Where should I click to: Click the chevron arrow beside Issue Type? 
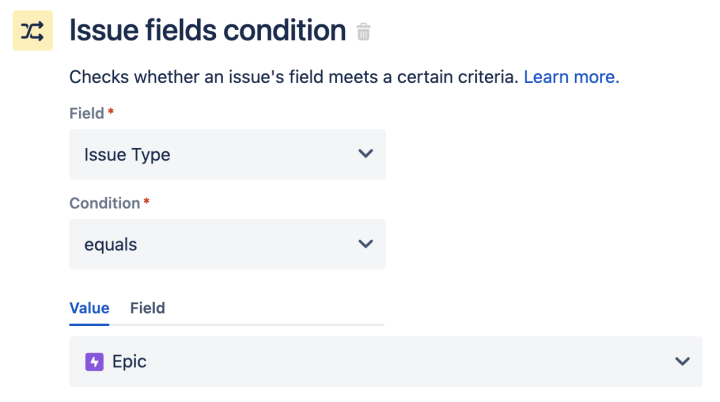pyautogui.click(x=365, y=154)
